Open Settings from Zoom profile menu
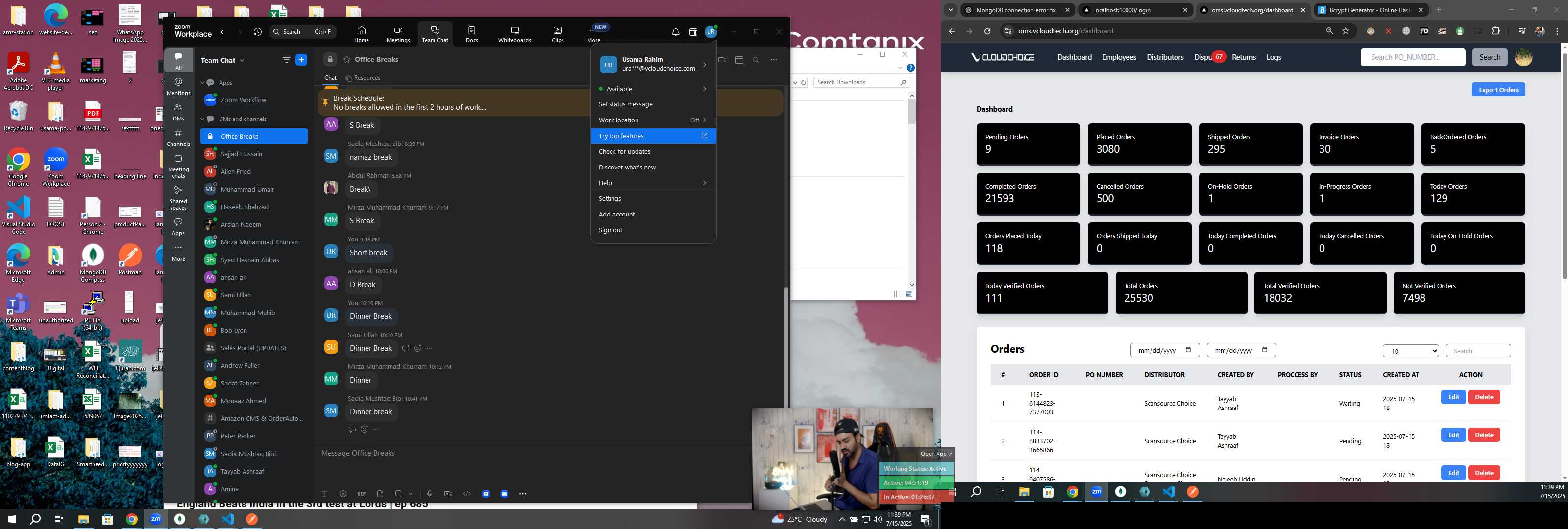 (653, 199)
